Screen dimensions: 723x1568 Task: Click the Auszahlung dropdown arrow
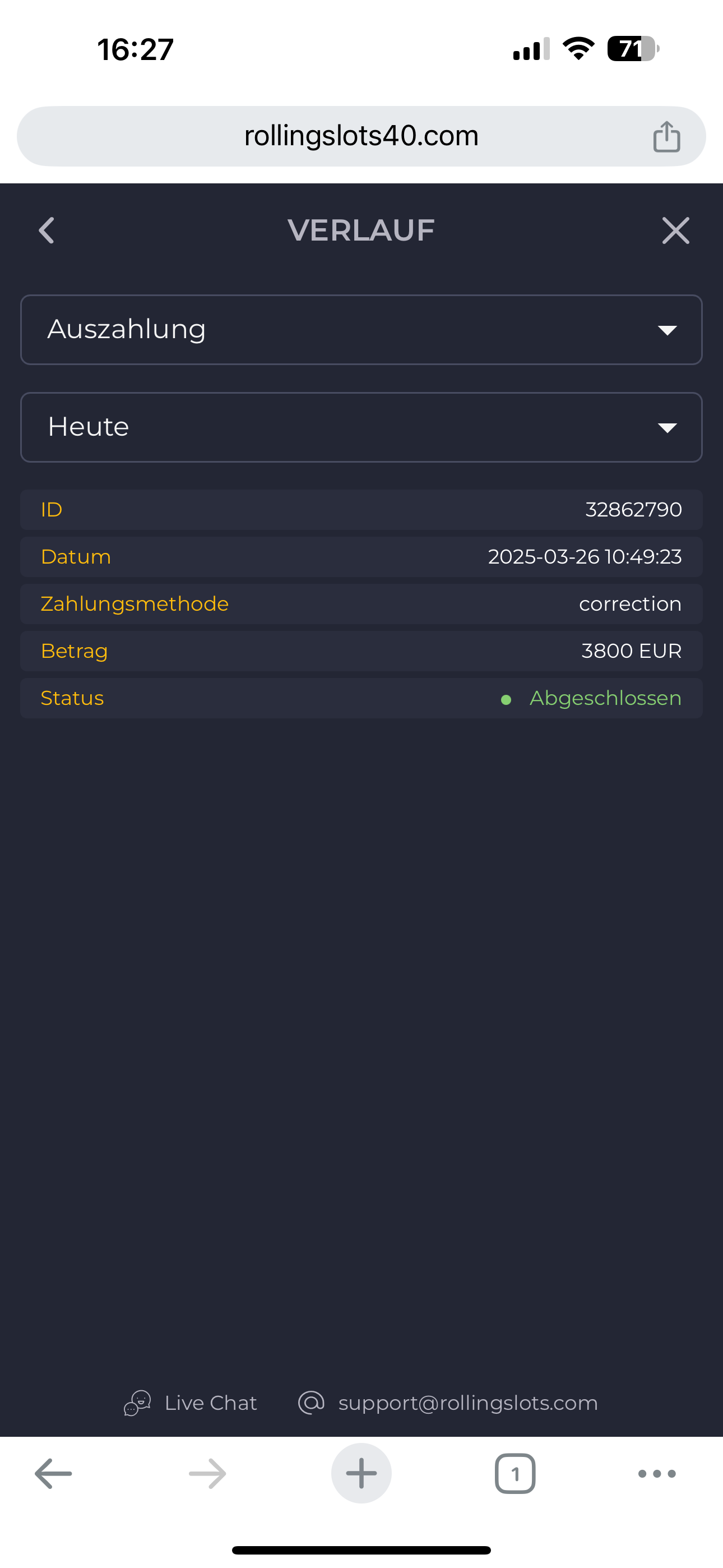tap(667, 330)
